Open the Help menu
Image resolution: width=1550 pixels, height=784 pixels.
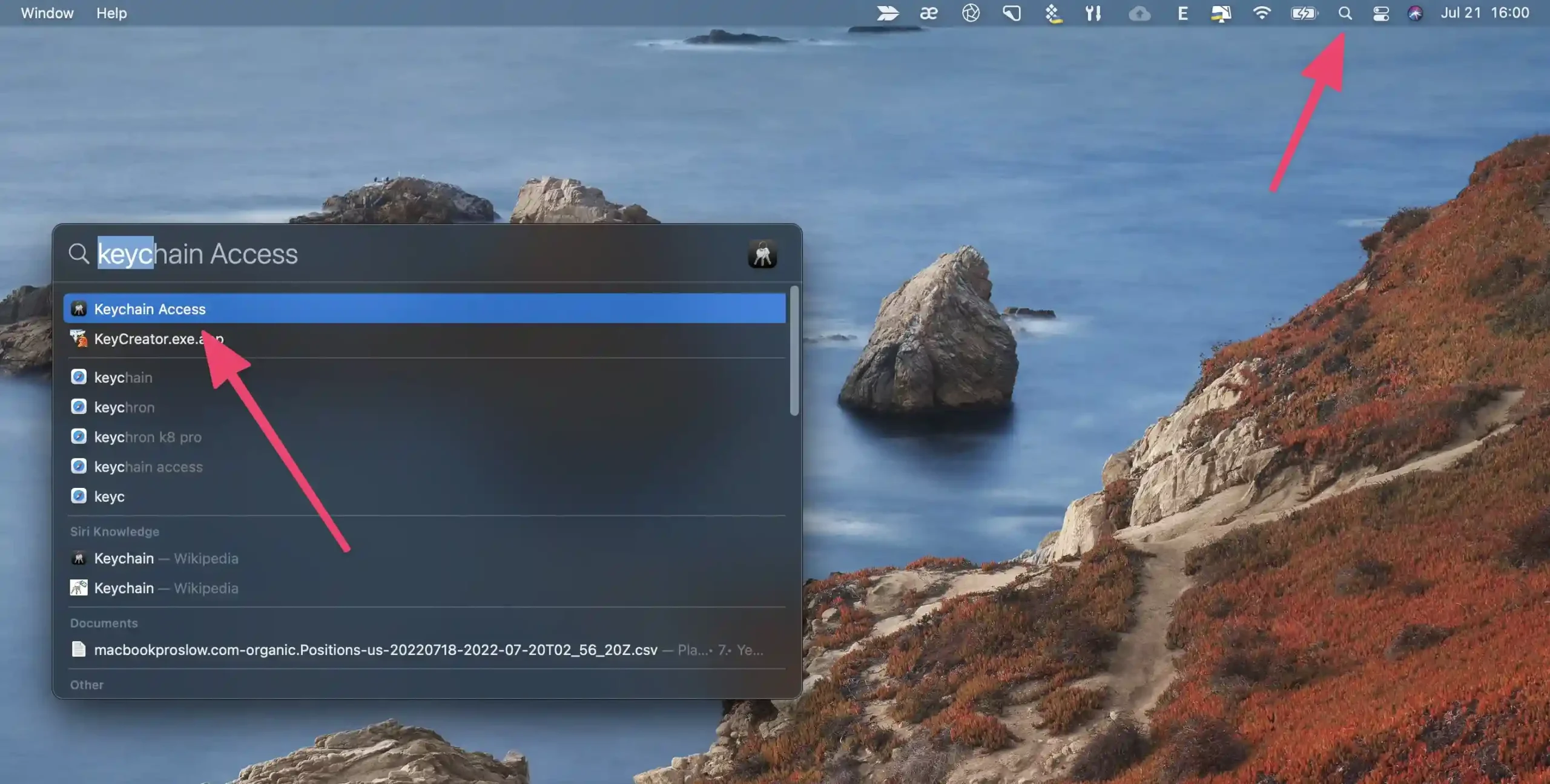111,13
